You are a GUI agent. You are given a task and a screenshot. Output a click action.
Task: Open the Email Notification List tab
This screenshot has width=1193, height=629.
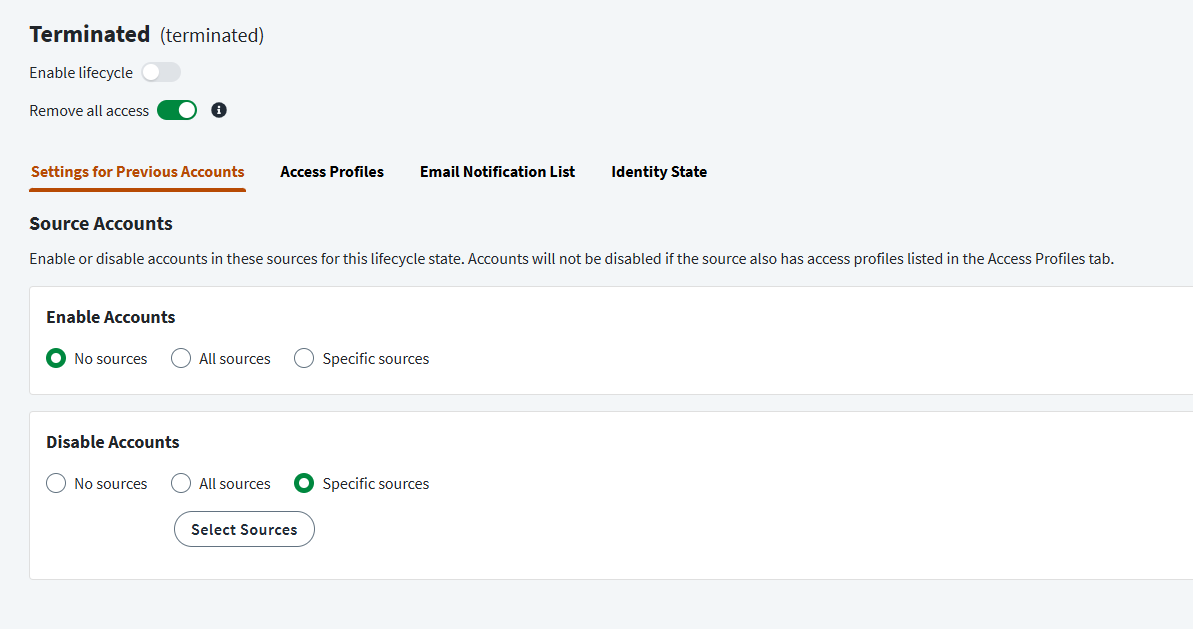(x=497, y=172)
